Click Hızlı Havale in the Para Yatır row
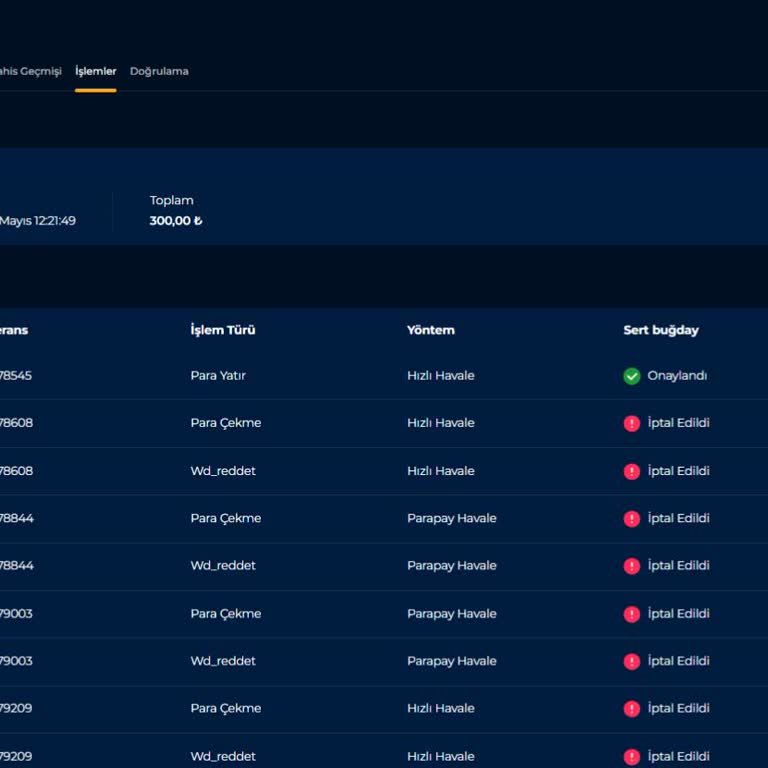 [440, 376]
